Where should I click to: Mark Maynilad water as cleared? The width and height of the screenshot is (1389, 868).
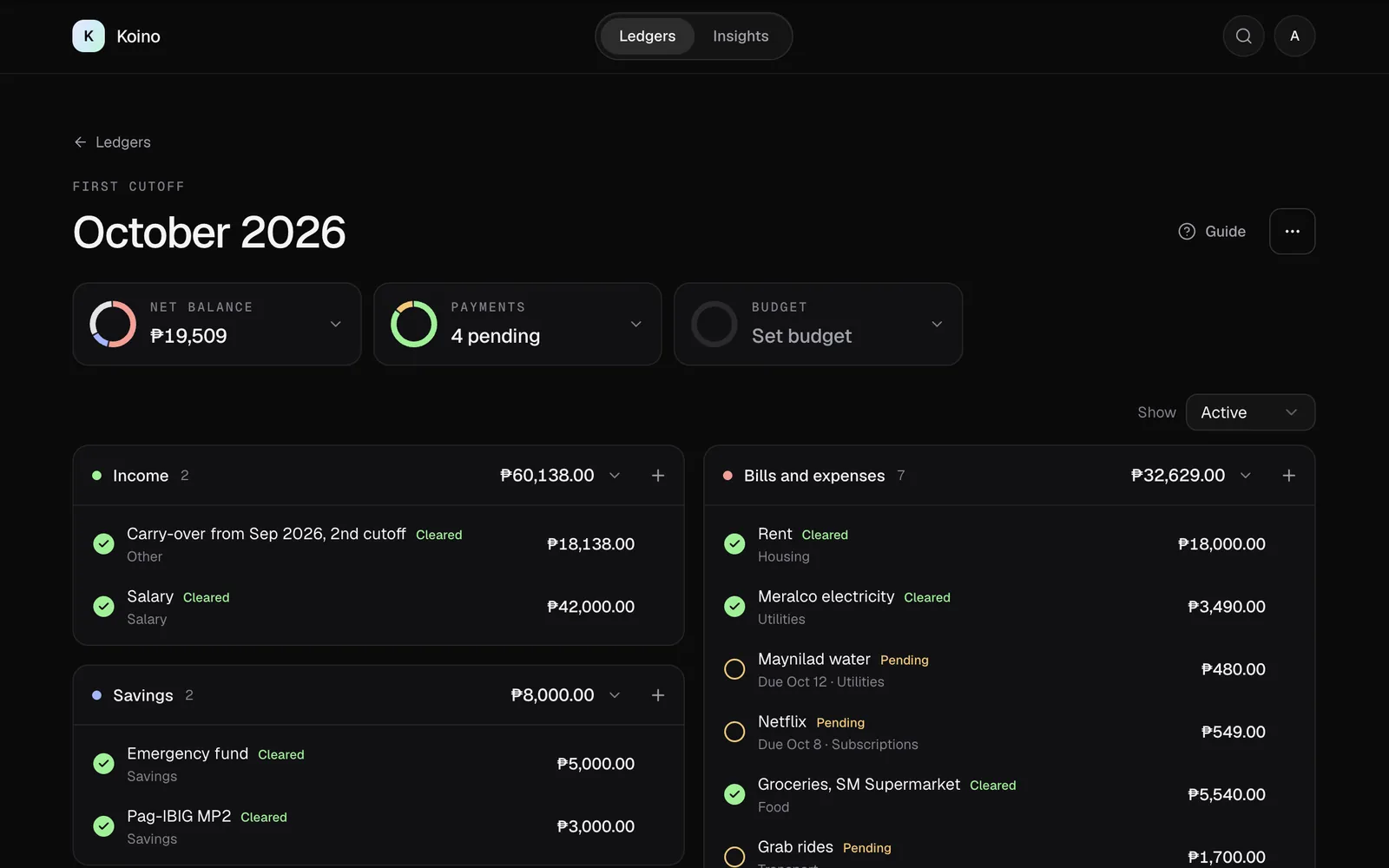(x=734, y=669)
